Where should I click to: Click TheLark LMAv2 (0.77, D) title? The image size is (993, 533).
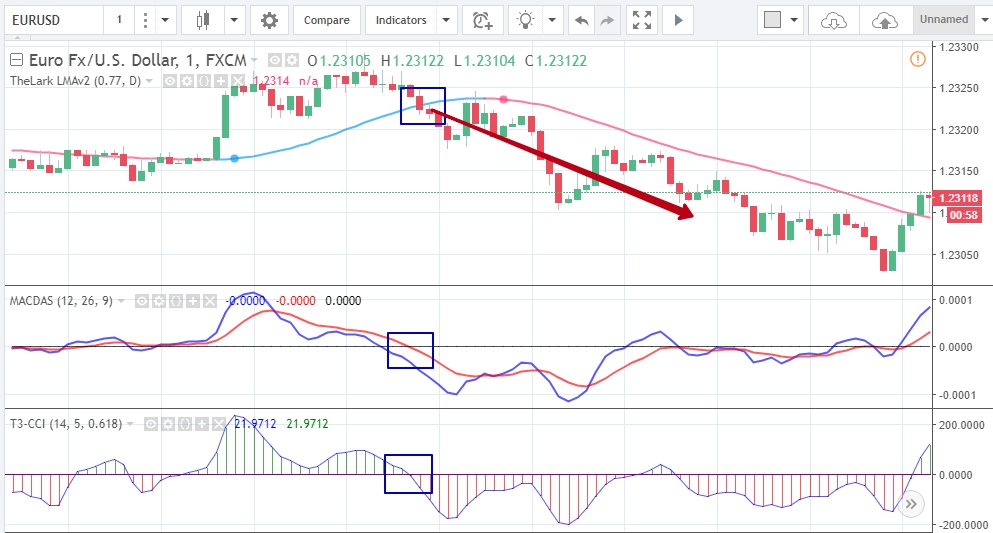click(x=75, y=81)
